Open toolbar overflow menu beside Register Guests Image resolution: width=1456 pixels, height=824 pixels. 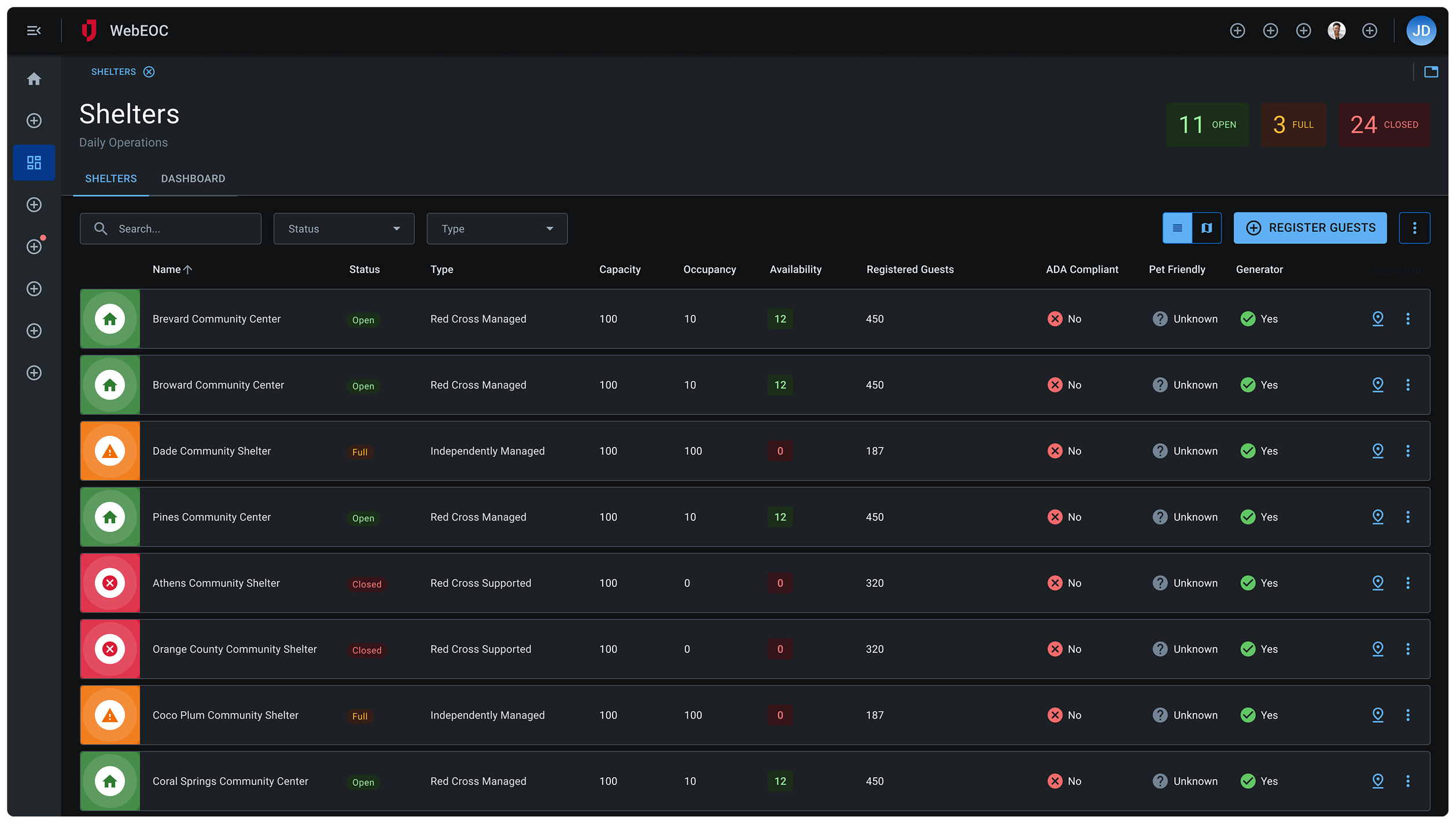pyautogui.click(x=1414, y=228)
